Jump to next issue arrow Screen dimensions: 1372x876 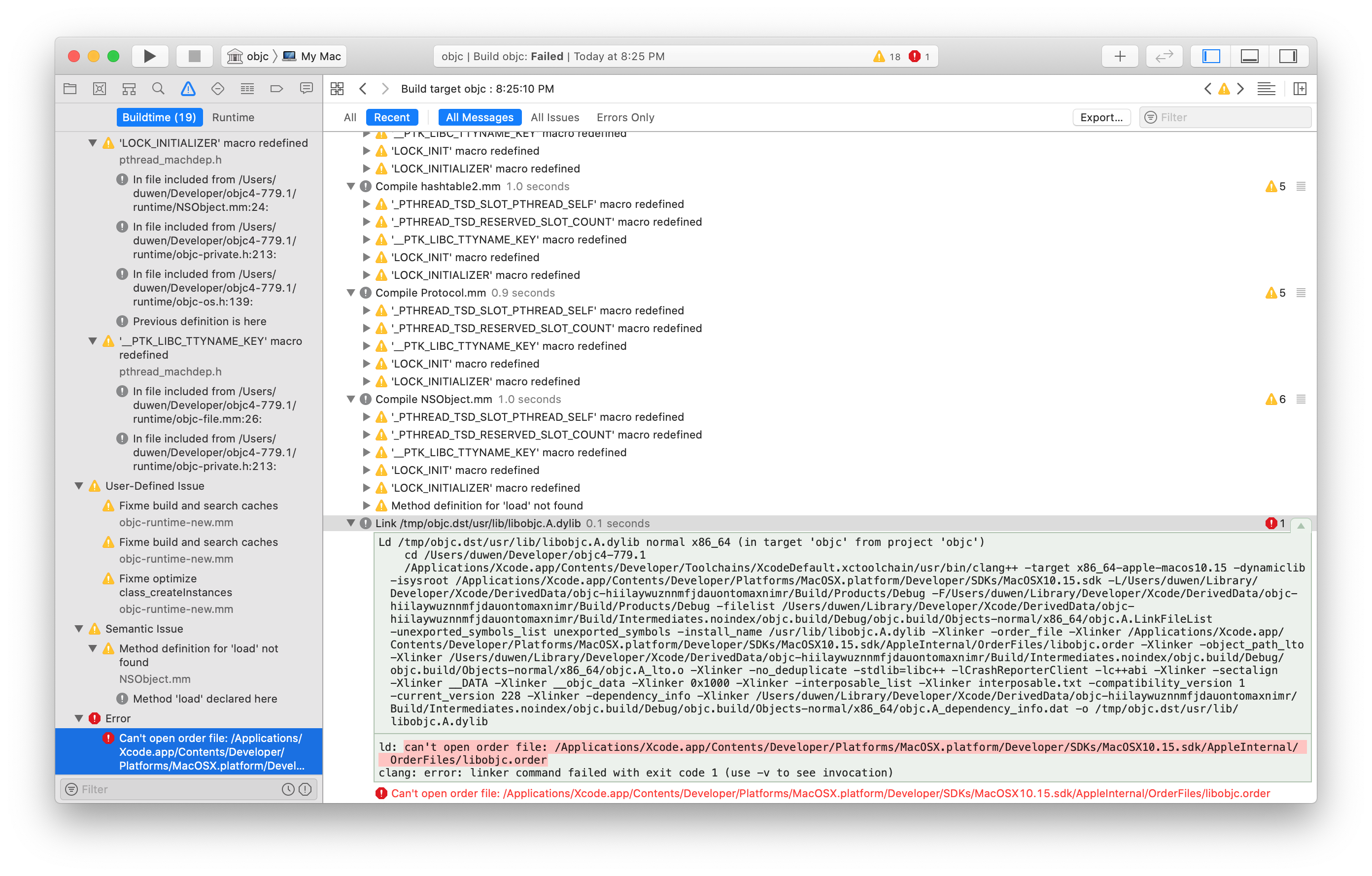pos(1240,88)
